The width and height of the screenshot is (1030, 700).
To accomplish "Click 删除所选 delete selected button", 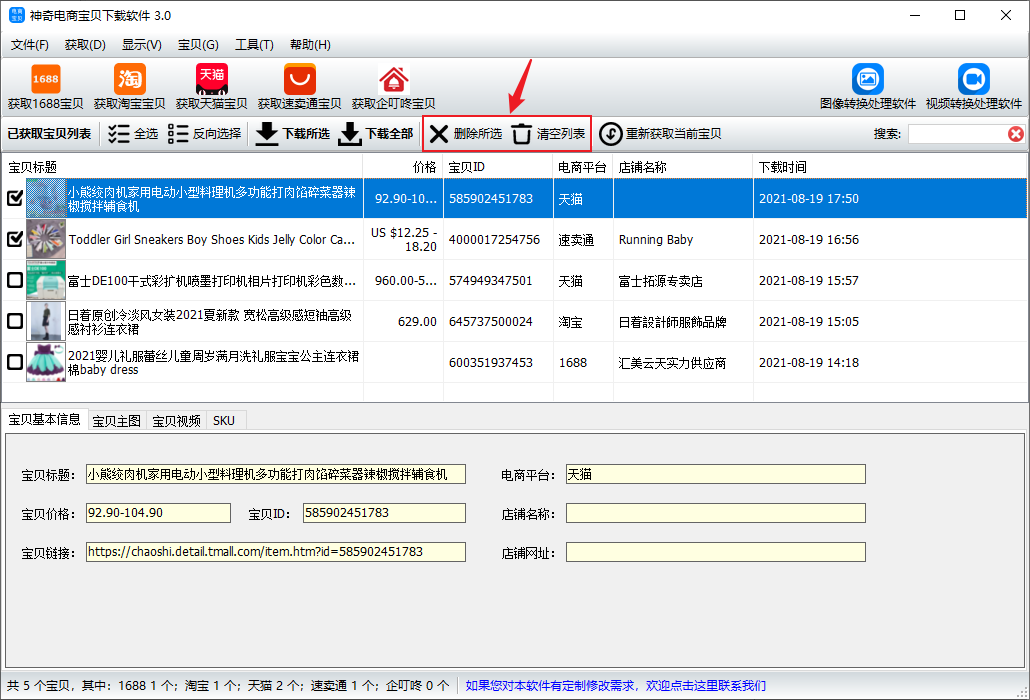I will (466, 134).
